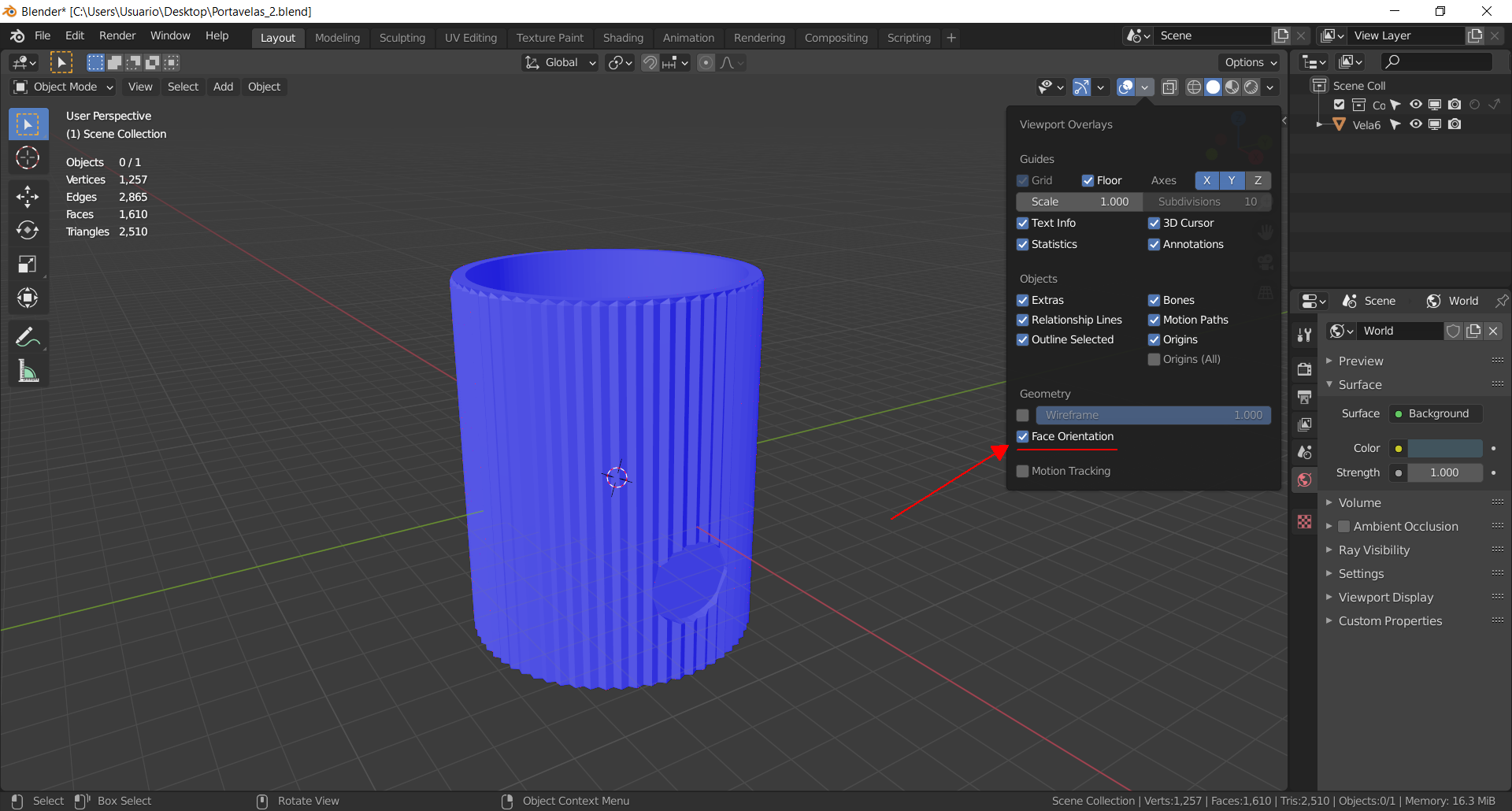Screen dimensions: 1512x811
Task: Open the Render properties tab
Action: 1305,368
